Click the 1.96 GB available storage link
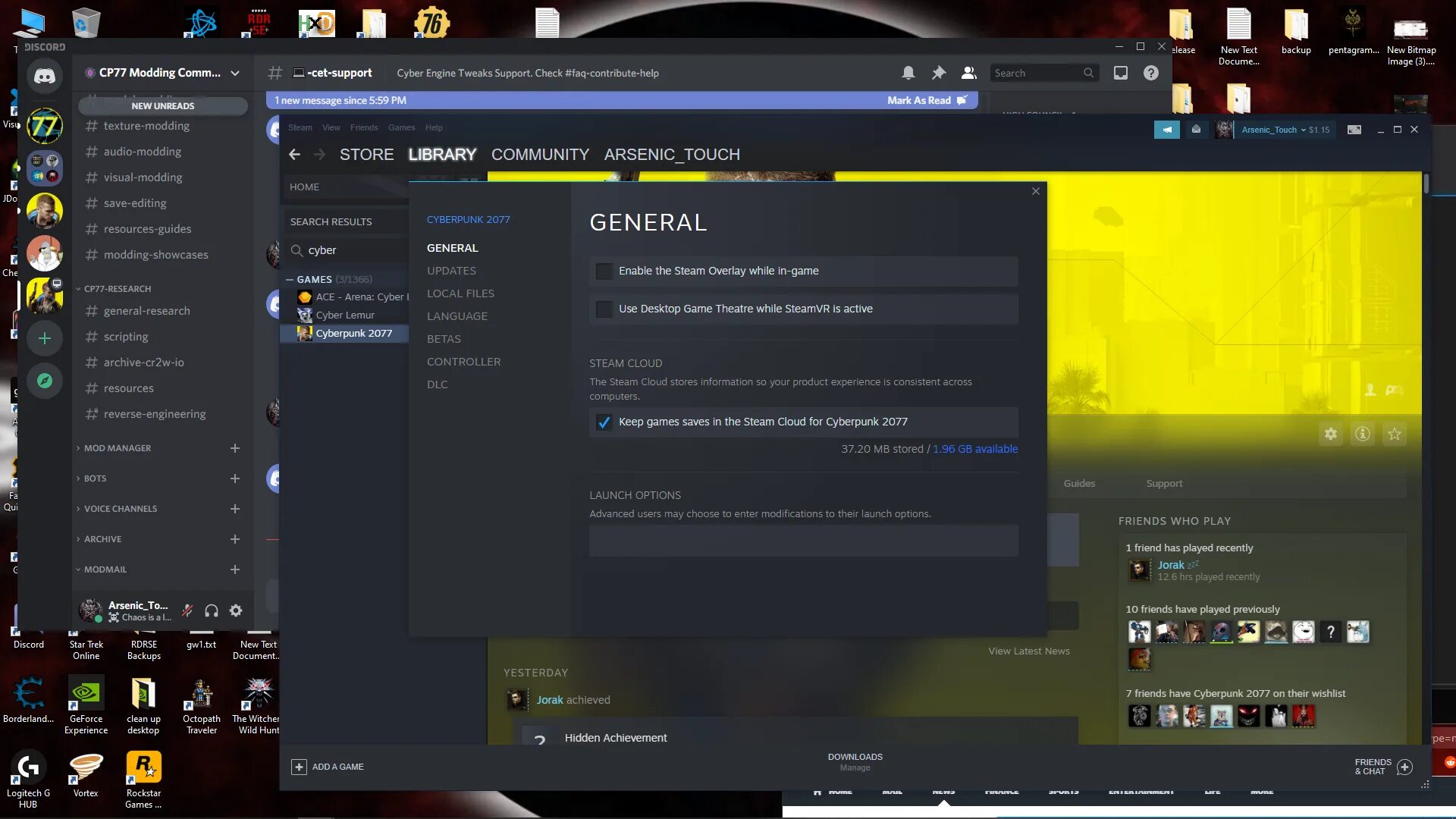The height and width of the screenshot is (819, 1456). (975, 448)
